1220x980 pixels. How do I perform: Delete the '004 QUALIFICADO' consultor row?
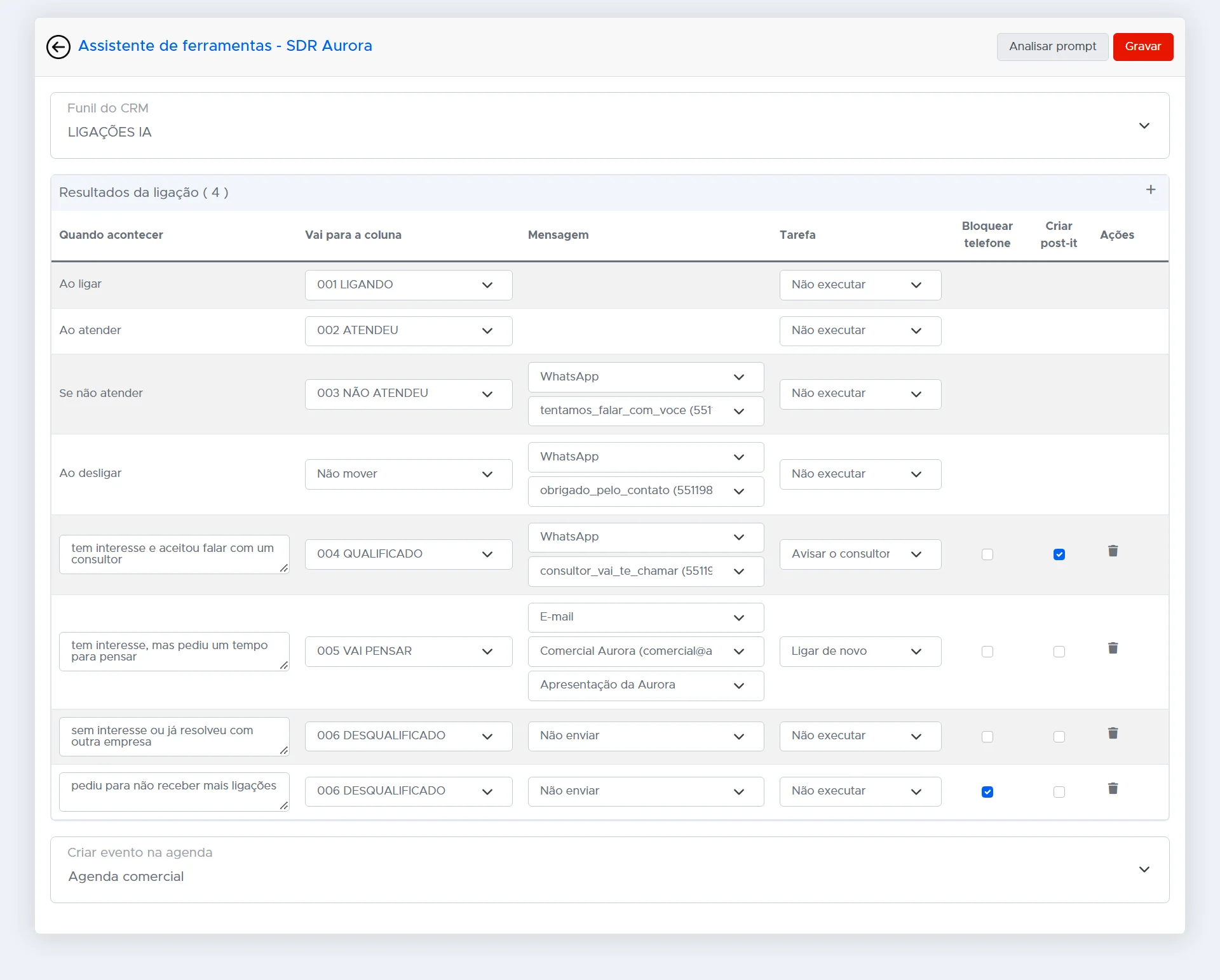tap(1113, 551)
